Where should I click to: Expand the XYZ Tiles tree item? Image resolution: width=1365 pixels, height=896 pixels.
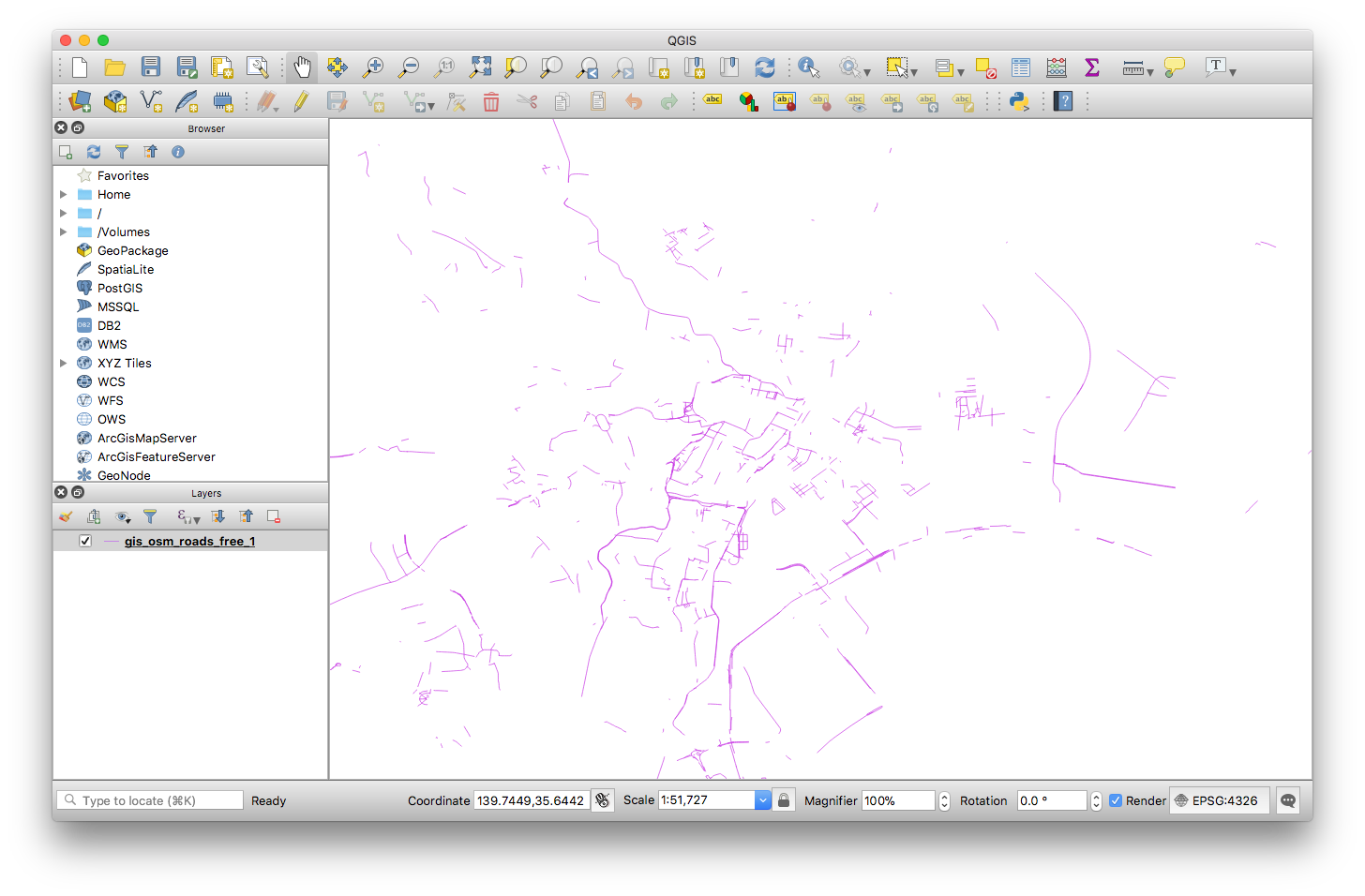pyautogui.click(x=62, y=363)
